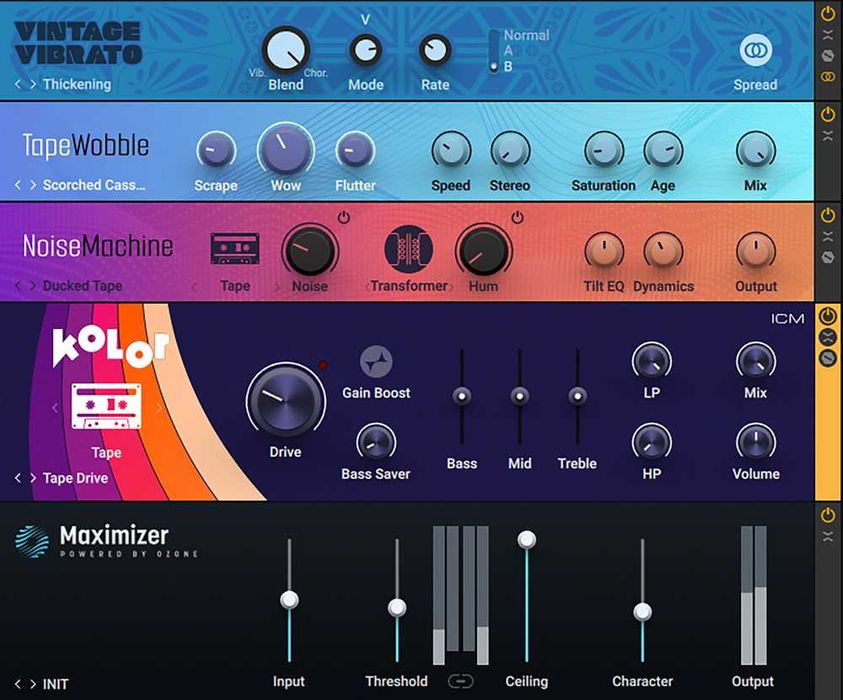This screenshot has height=700, width=843.
Task: Click the TapeWobble Saturation knob
Action: click(x=604, y=151)
